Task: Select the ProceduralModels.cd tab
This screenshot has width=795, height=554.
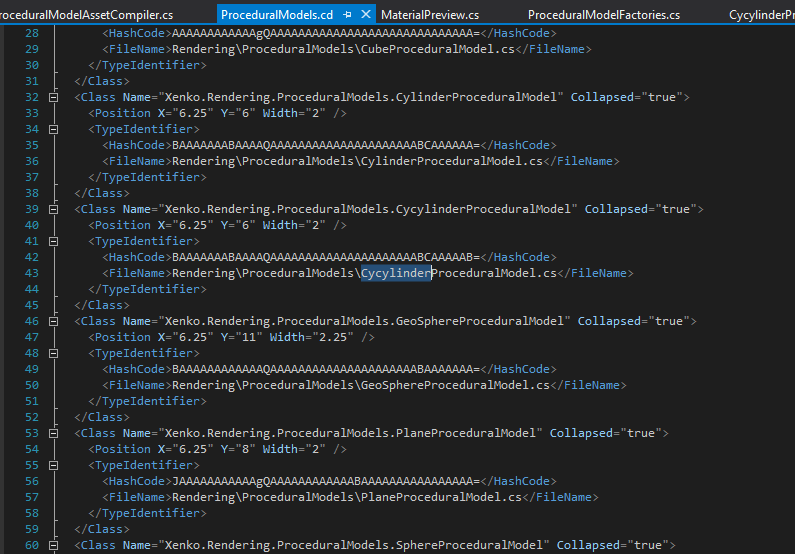Action: click(x=277, y=15)
